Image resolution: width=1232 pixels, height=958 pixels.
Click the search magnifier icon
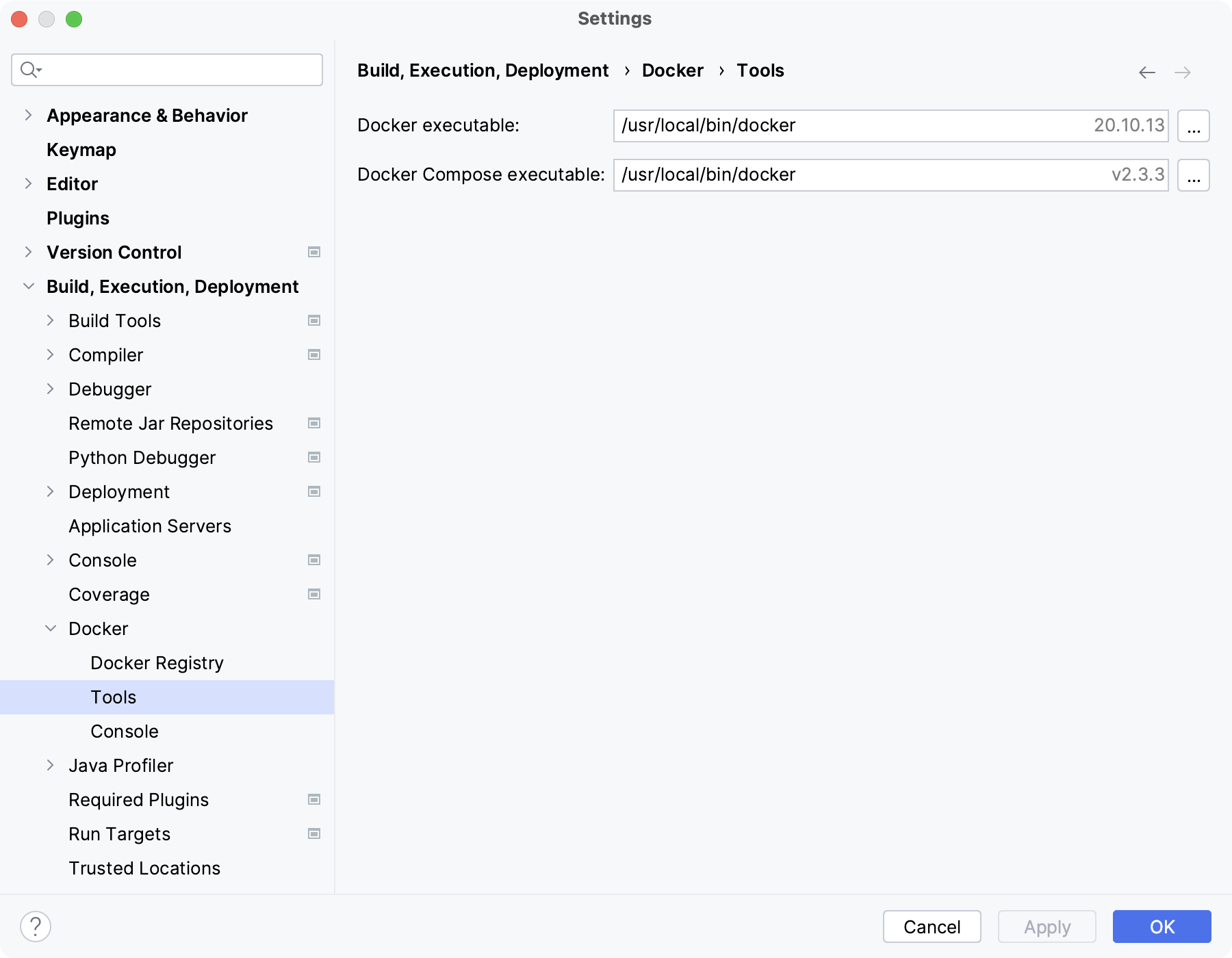tap(29, 69)
